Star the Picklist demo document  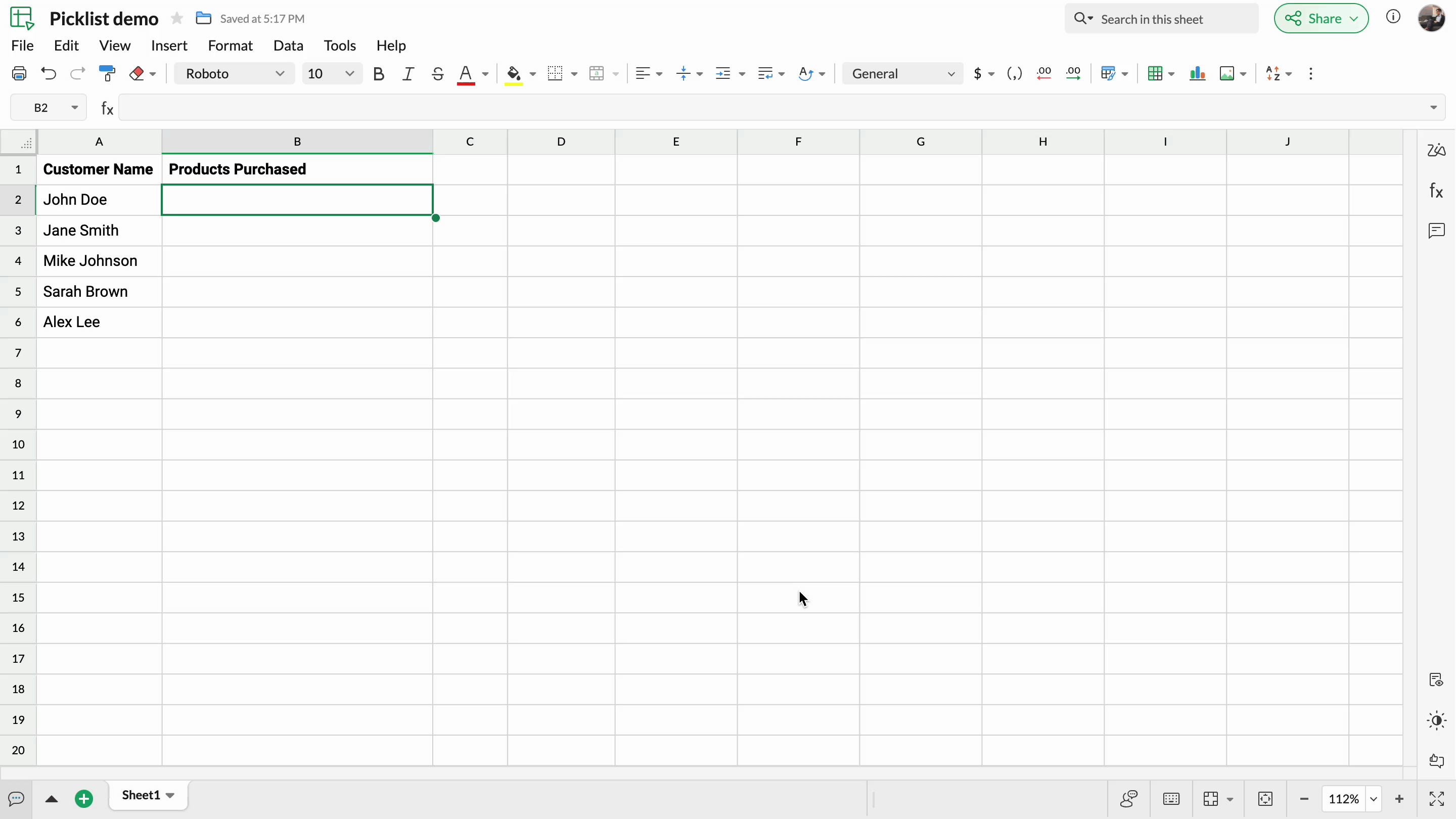[x=177, y=19]
